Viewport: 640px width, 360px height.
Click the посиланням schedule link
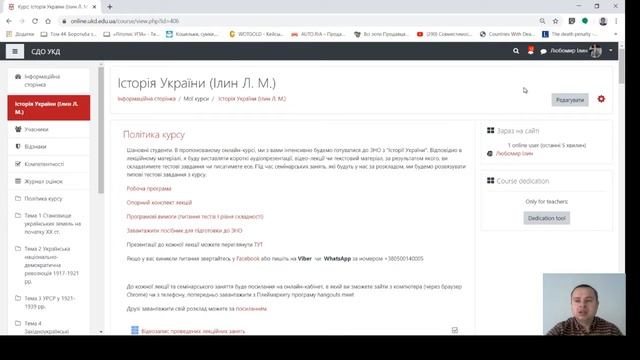251,309
